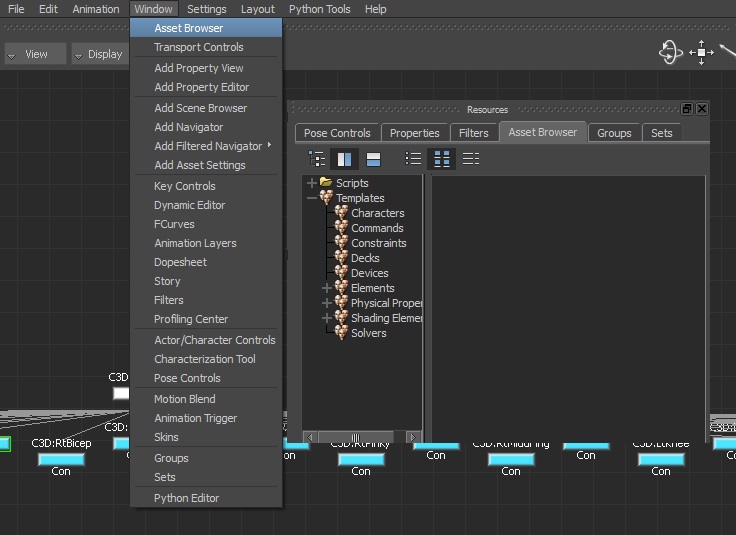
Task: Open the Edit menu
Action: click(48, 9)
